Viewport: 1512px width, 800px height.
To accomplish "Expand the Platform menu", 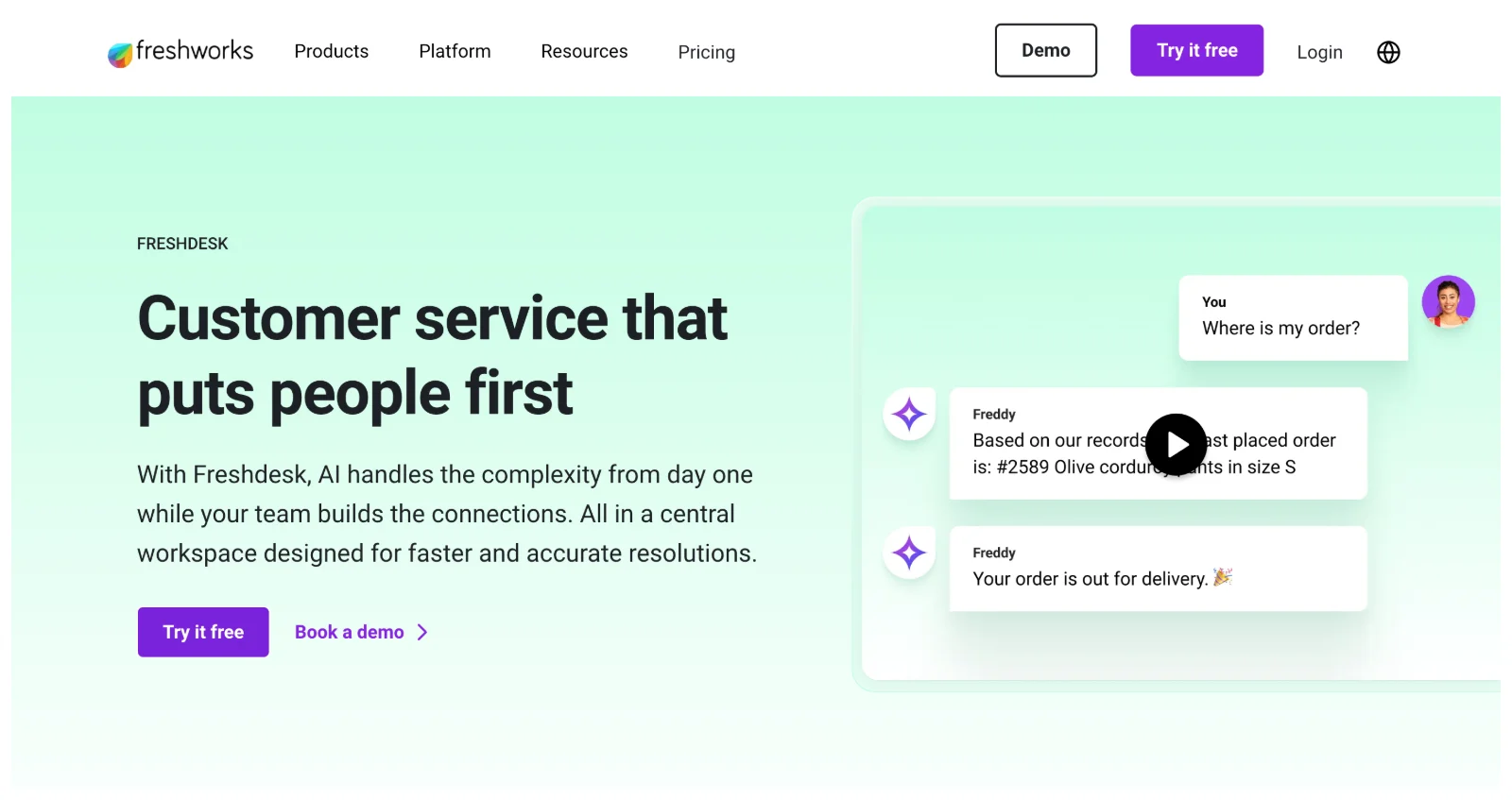I will pos(455,51).
